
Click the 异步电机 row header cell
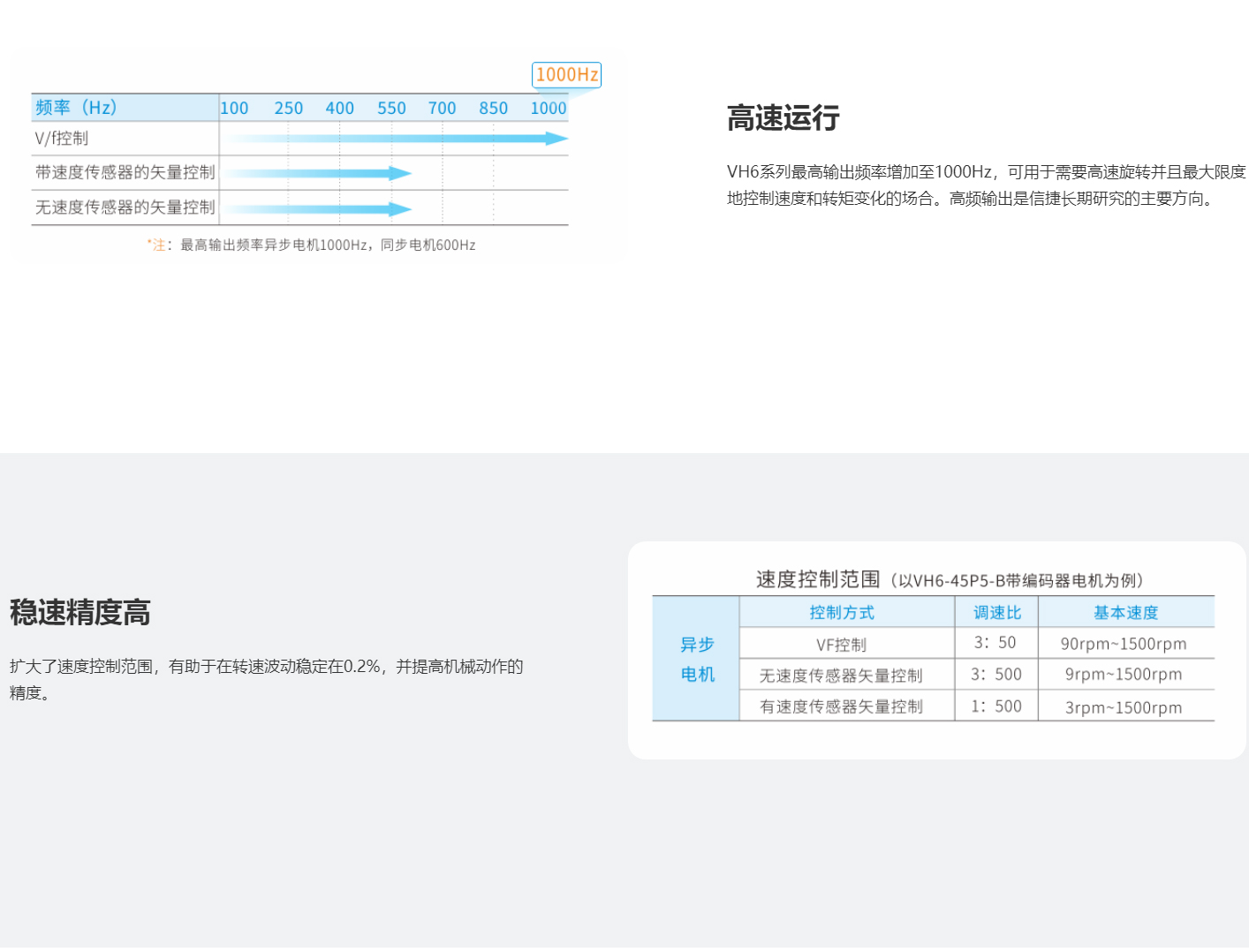coord(696,659)
